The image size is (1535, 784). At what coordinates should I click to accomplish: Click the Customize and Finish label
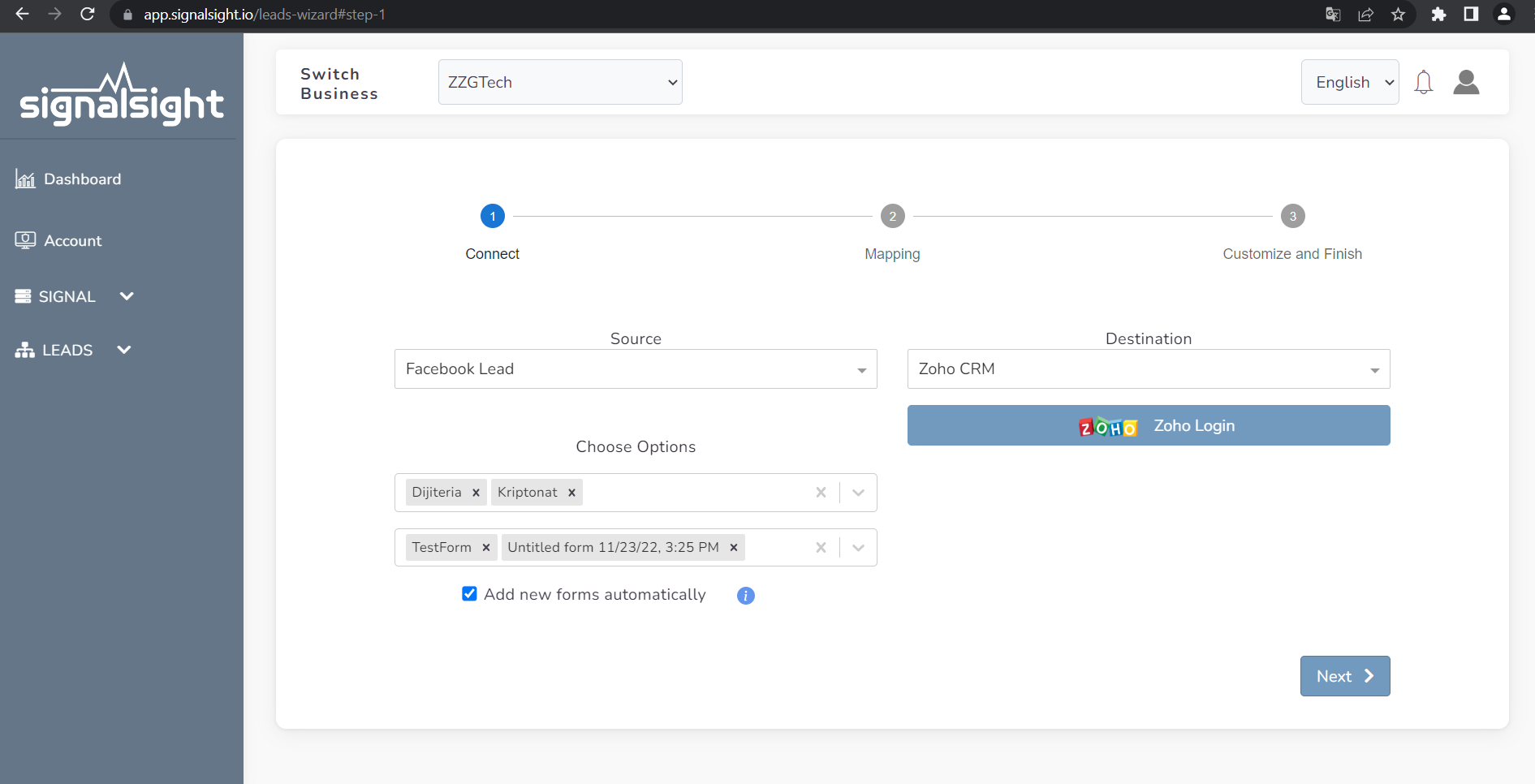(x=1293, y=254)
